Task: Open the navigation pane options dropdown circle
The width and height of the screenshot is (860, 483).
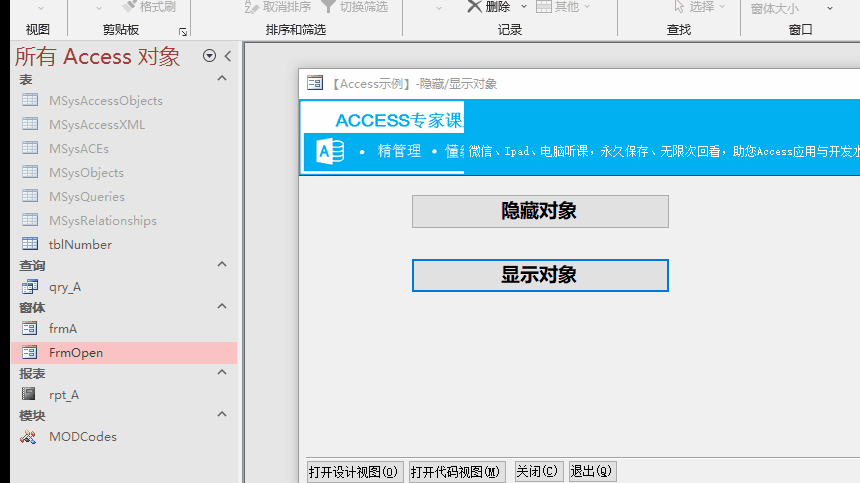Action: 209,55
